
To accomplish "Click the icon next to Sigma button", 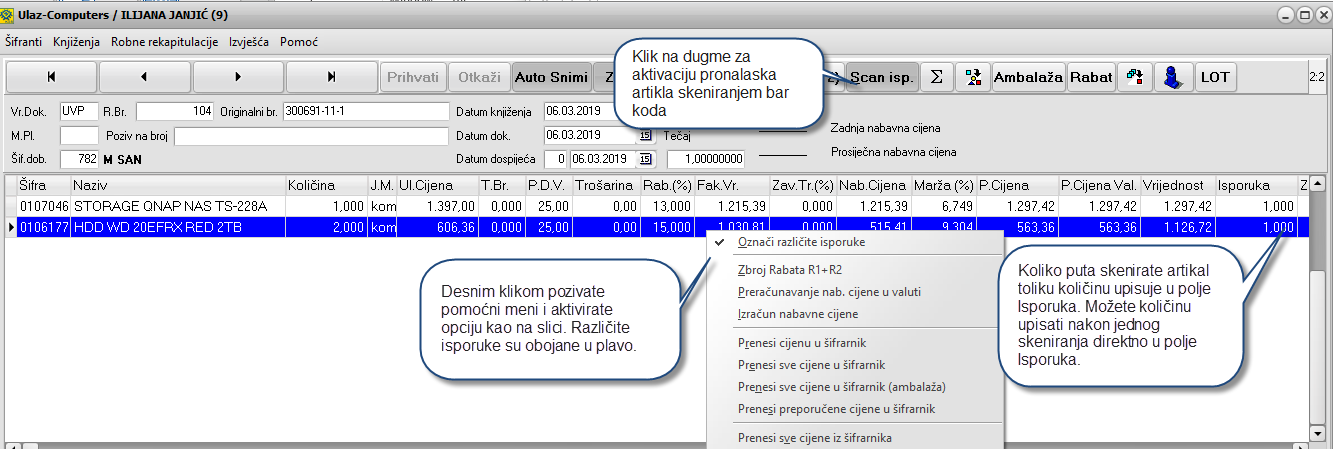I will [971, 77].
